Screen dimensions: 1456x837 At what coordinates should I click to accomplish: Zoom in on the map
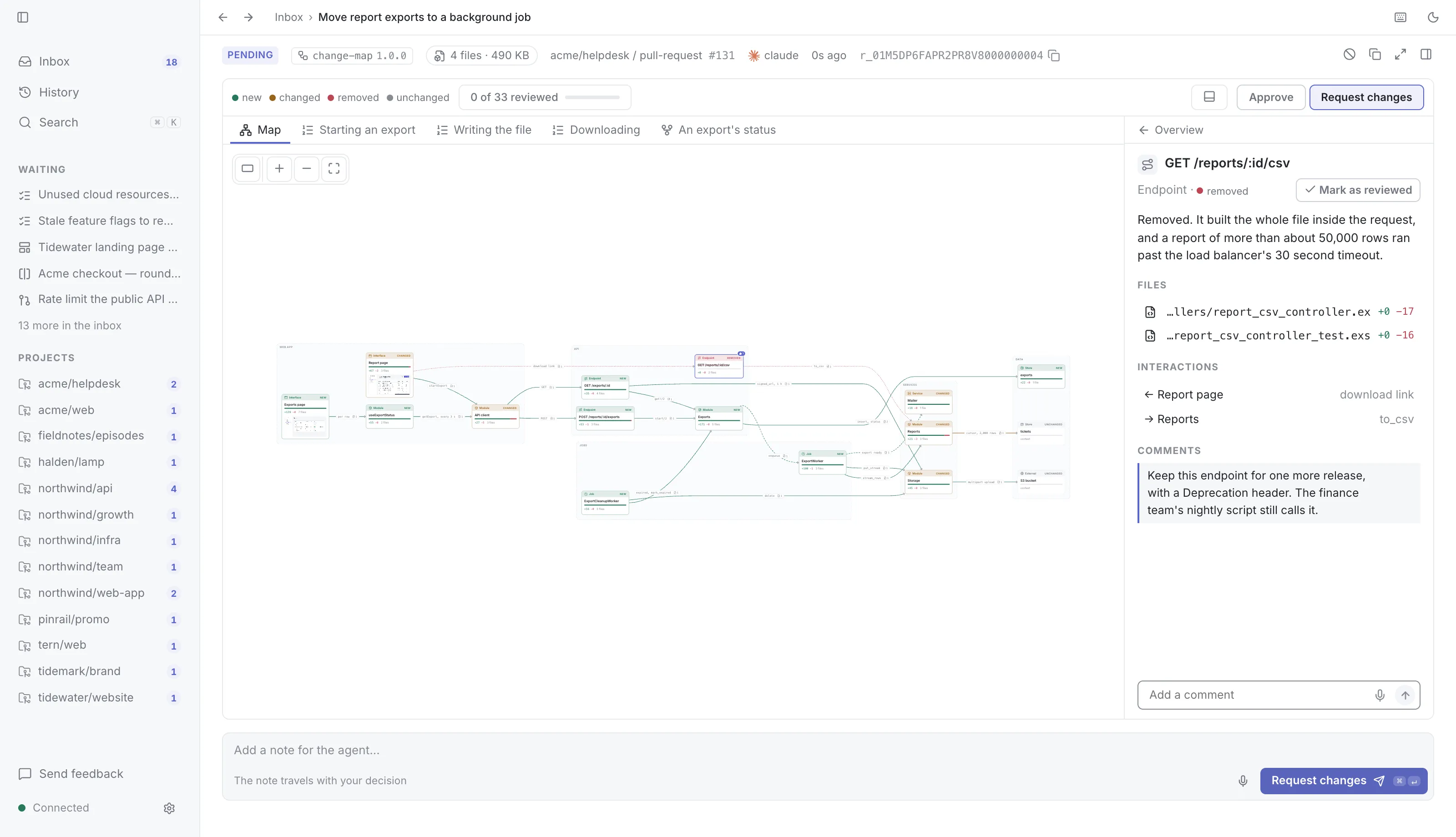coord(279,168)
